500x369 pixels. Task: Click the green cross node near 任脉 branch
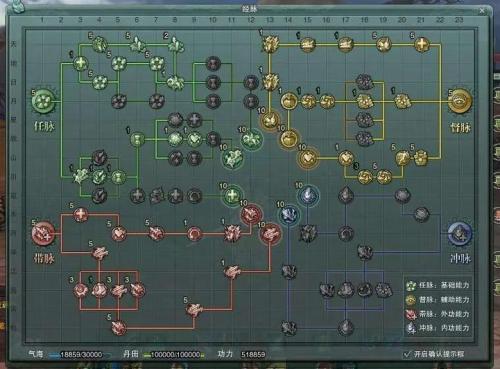coord(80,63)
